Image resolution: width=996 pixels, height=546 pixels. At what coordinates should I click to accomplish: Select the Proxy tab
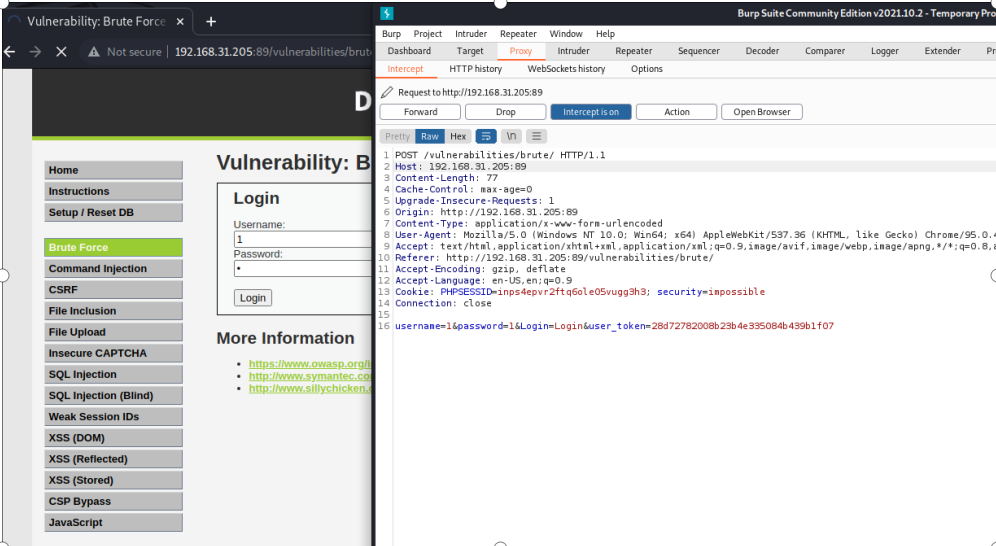(521, 51)
